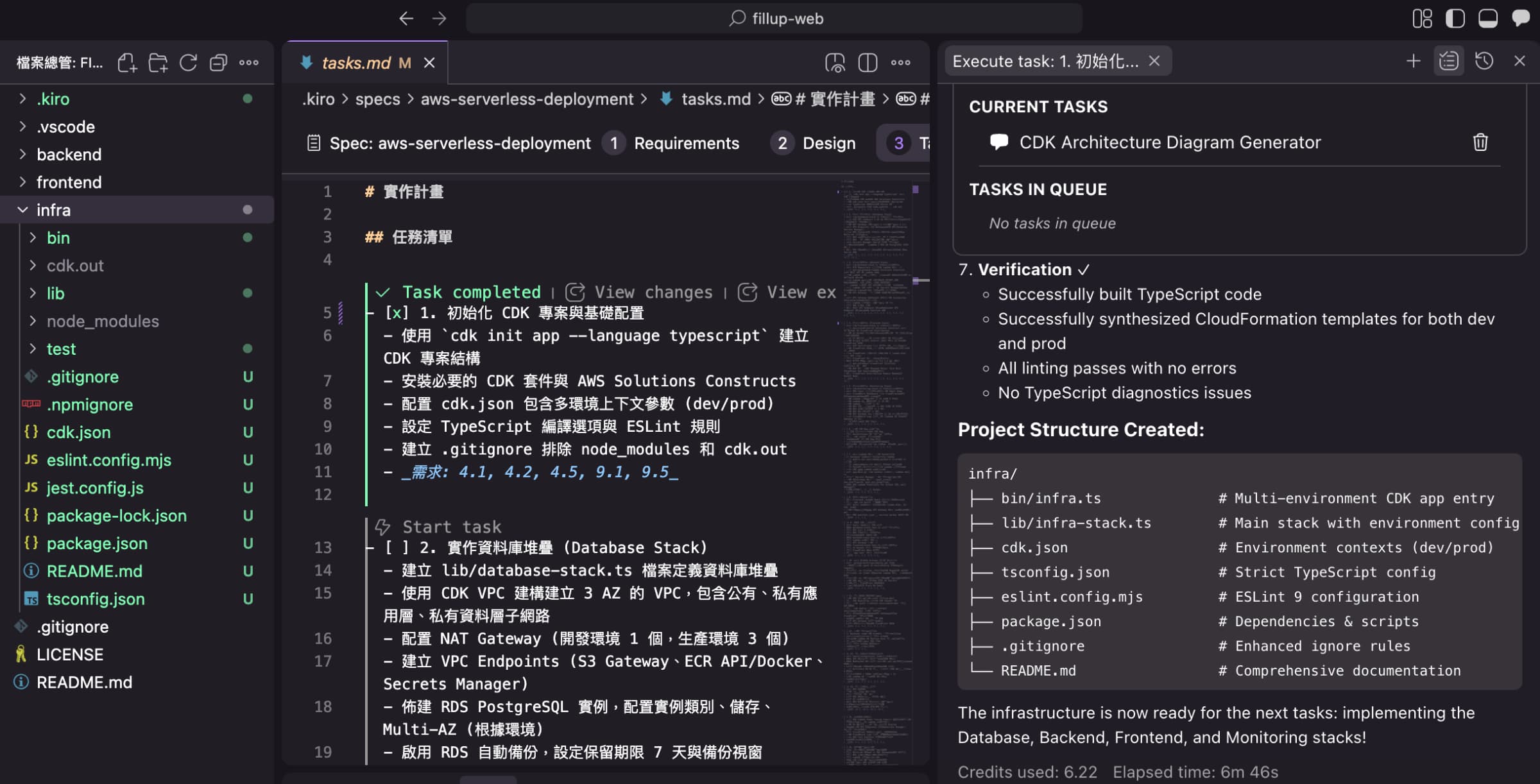Switch to the tasks.md tab
Screen dimensions: 1540x784
(357, 62)
